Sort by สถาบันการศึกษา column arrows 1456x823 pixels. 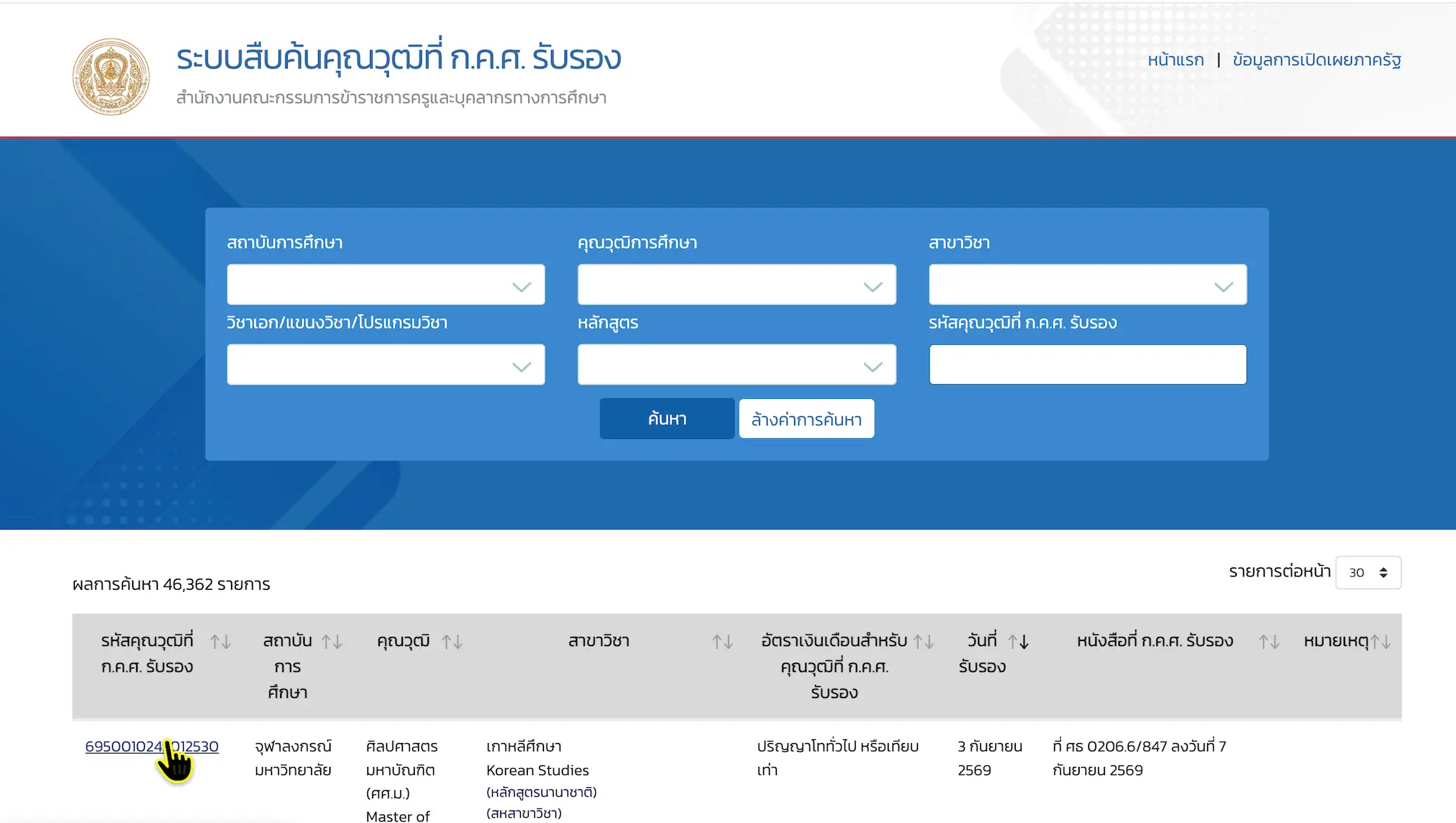pos(331,641)
